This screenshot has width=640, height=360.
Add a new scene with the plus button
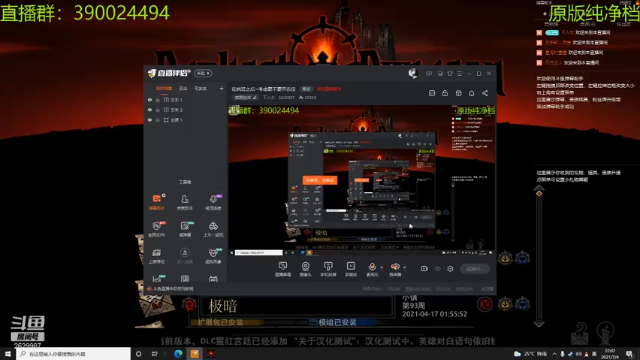221,88
